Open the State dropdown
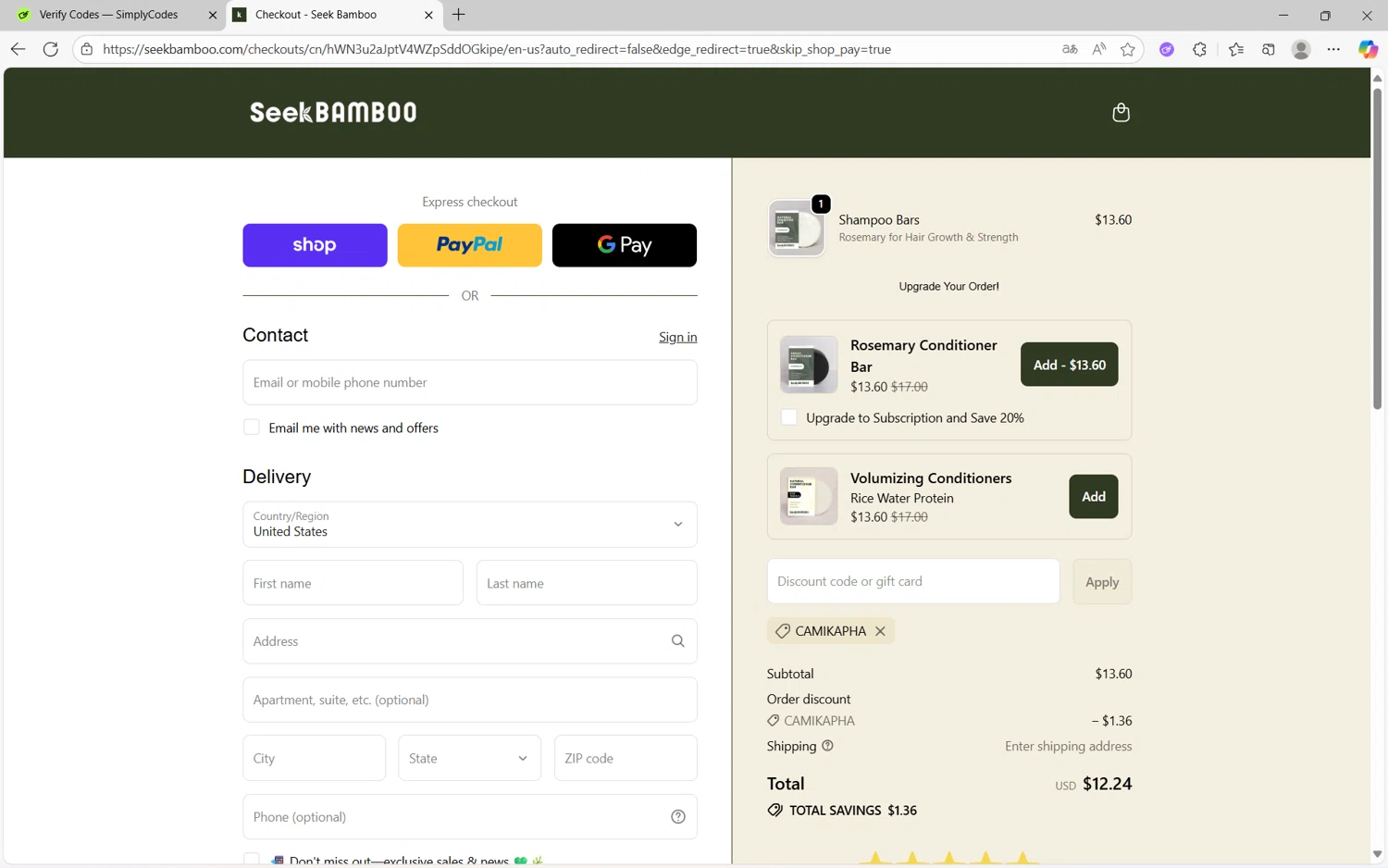The height and width of the screenshot is (868, 1388). [470, 758]
